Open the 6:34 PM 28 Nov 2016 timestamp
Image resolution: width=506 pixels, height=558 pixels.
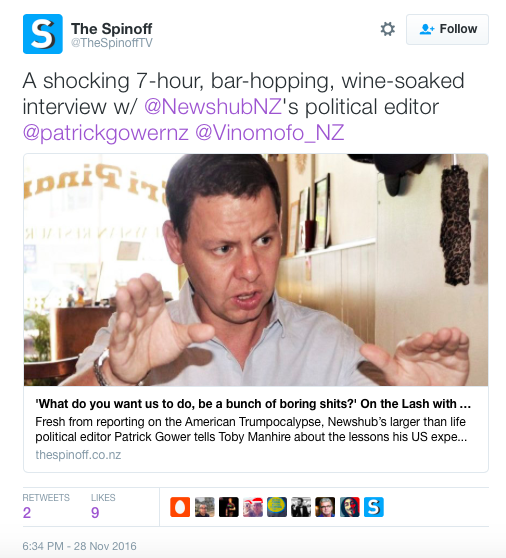(79, 546)
